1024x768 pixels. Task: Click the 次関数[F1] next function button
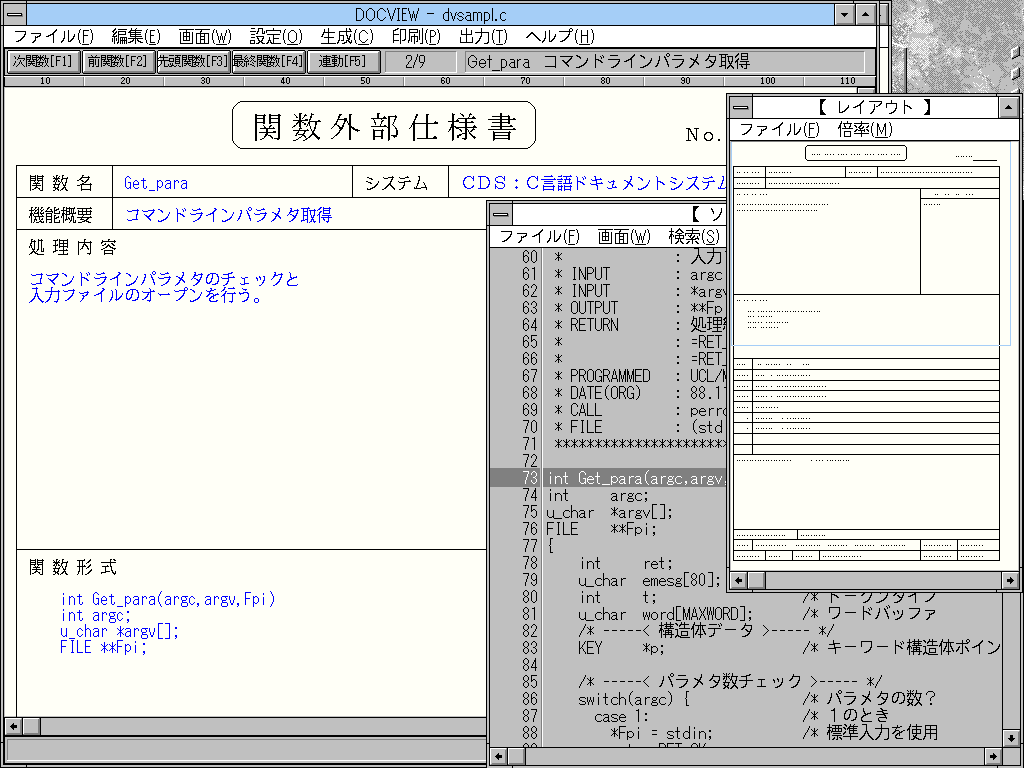[x=43, y=61]
